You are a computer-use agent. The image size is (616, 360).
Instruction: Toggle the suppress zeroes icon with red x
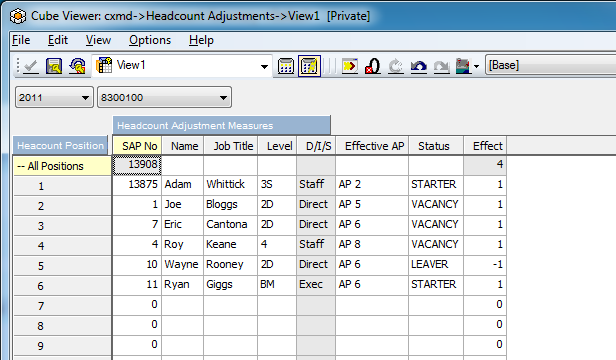coord(372,66)
